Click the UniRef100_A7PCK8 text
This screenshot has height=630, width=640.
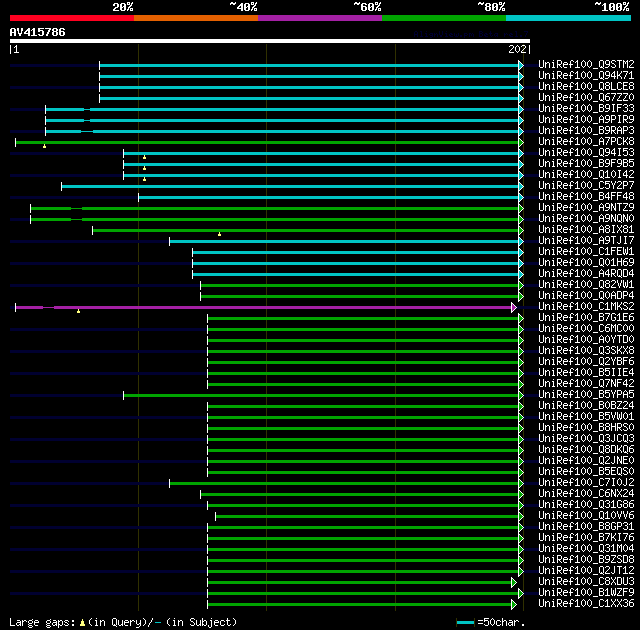click(x=586, y=142)
